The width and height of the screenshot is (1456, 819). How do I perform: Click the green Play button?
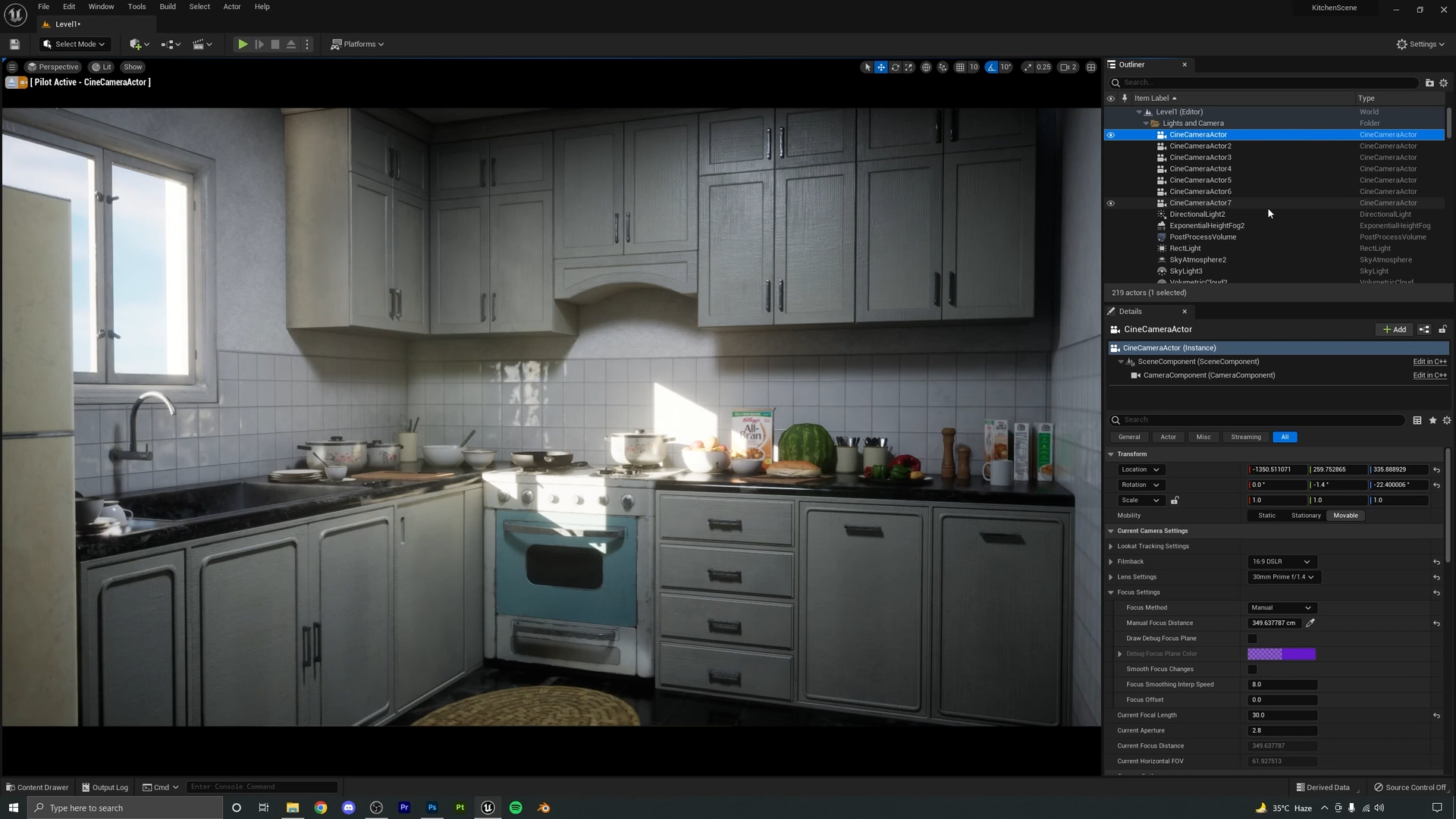(243, 44)
